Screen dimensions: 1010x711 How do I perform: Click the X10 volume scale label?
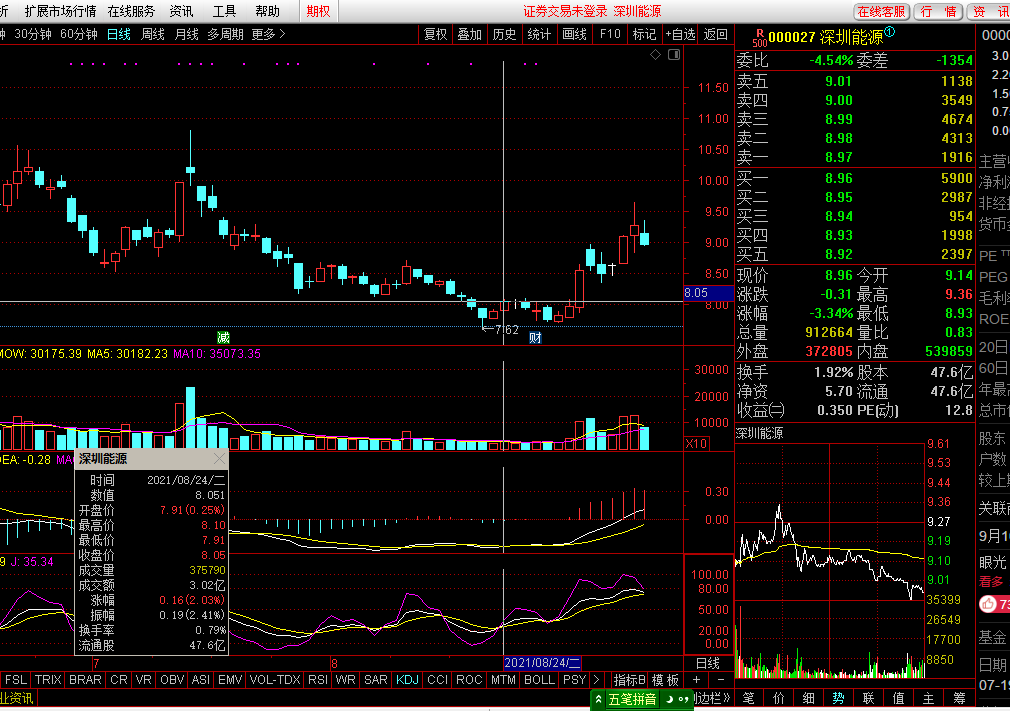[696, 443]
